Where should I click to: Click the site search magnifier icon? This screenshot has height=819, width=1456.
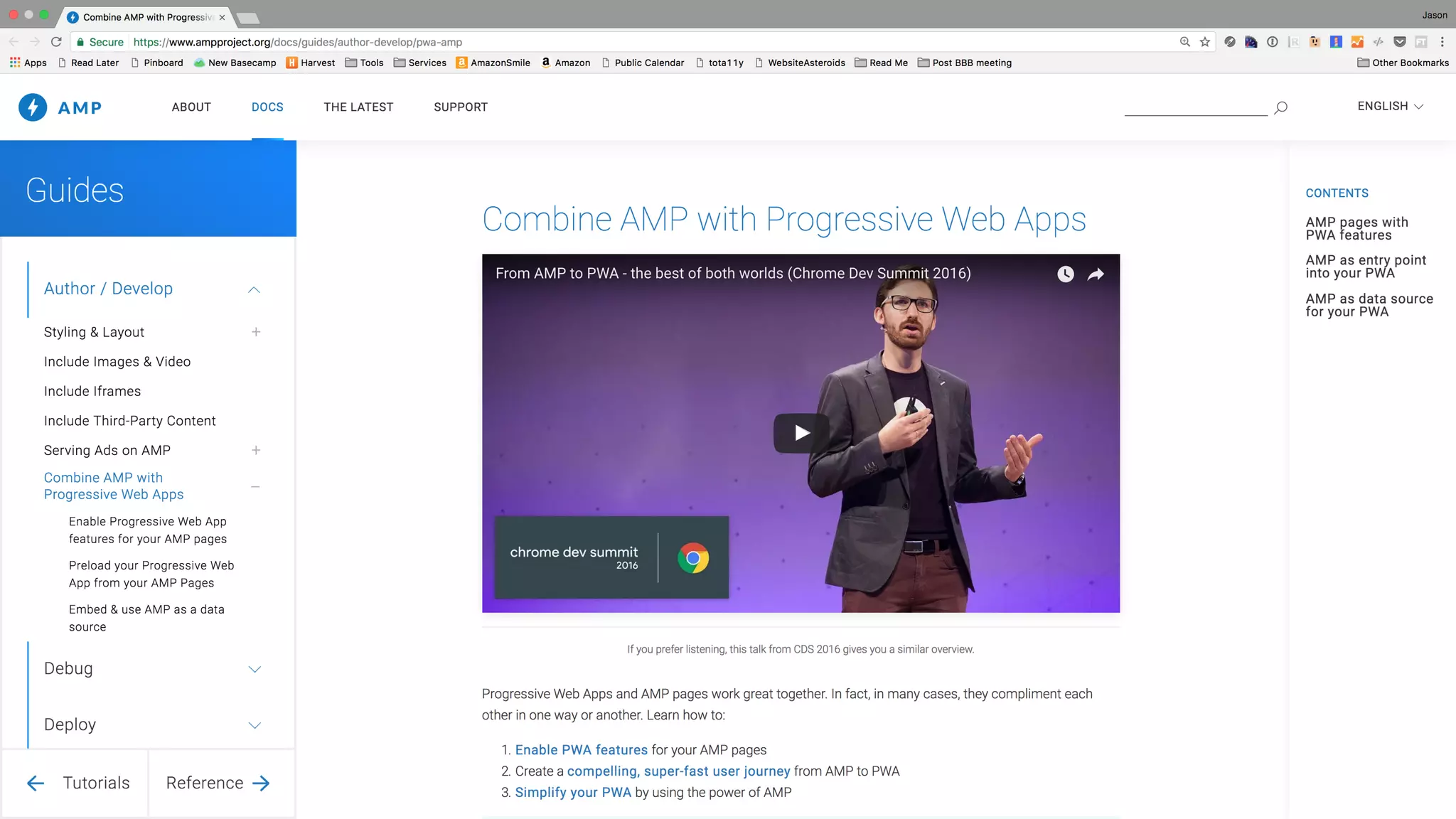pyautogui.click(x=1280, y=107)
